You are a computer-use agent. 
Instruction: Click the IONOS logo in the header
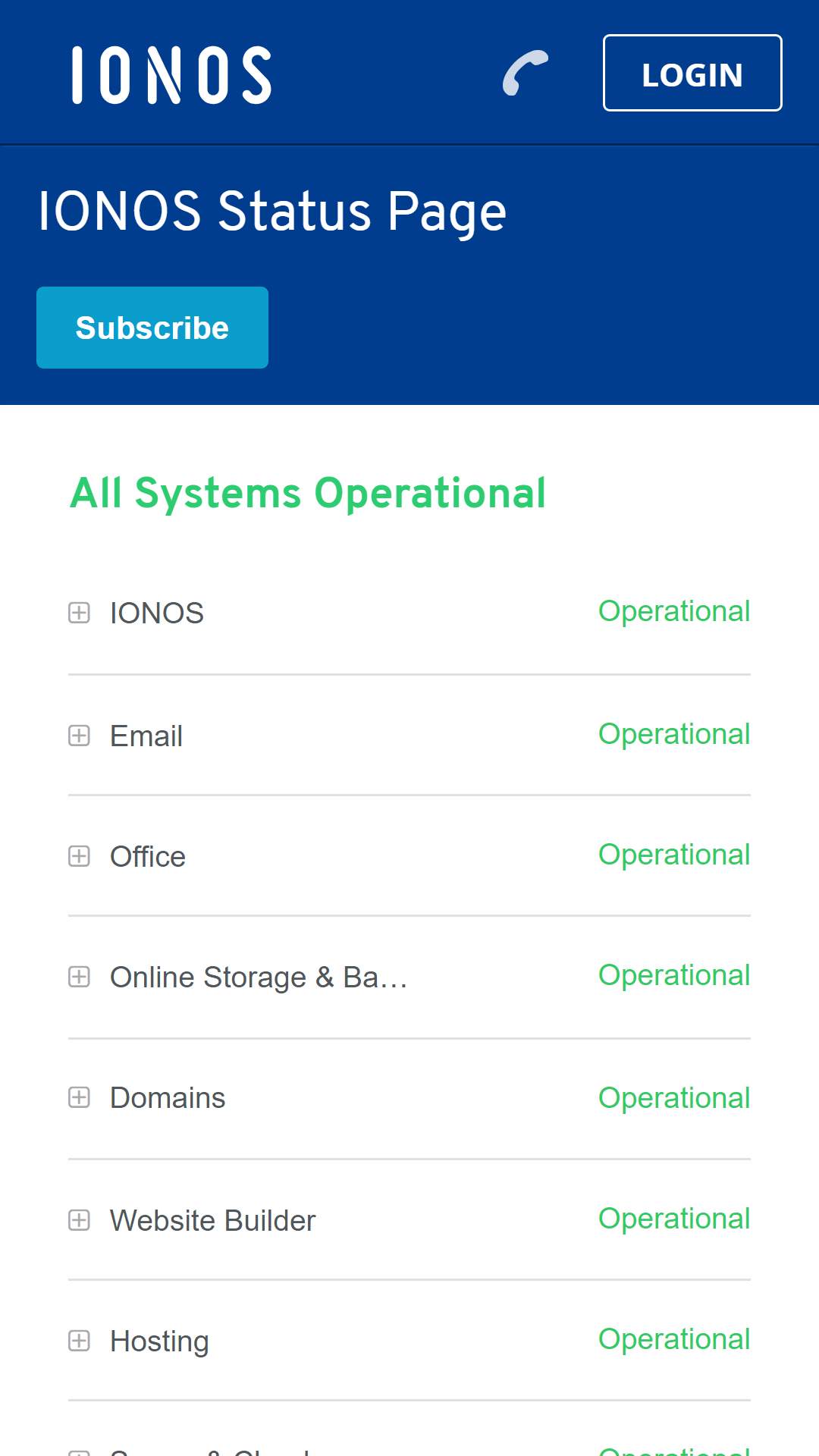click(x=171, y=74)
